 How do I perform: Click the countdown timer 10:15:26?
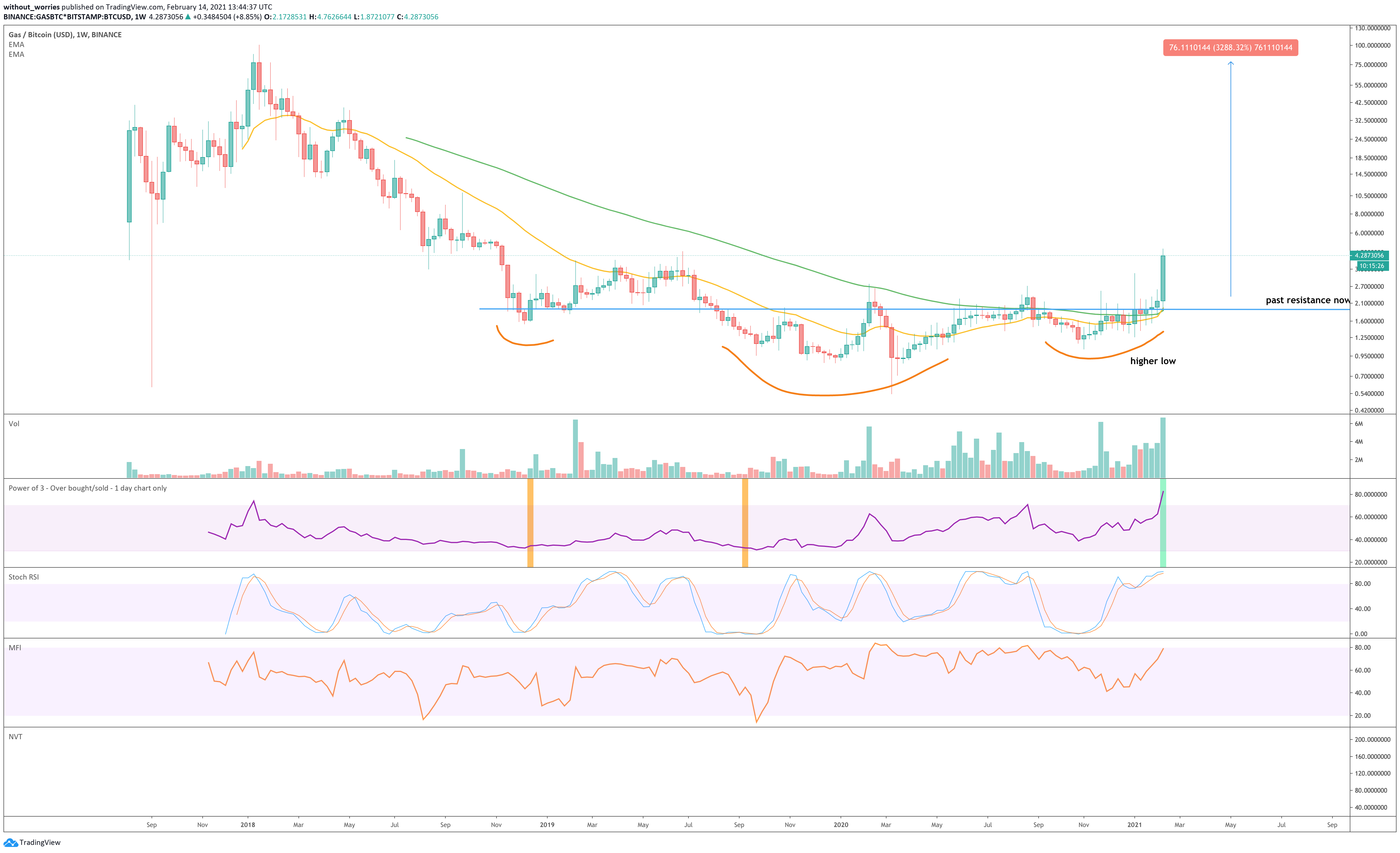coord(1373,265)
